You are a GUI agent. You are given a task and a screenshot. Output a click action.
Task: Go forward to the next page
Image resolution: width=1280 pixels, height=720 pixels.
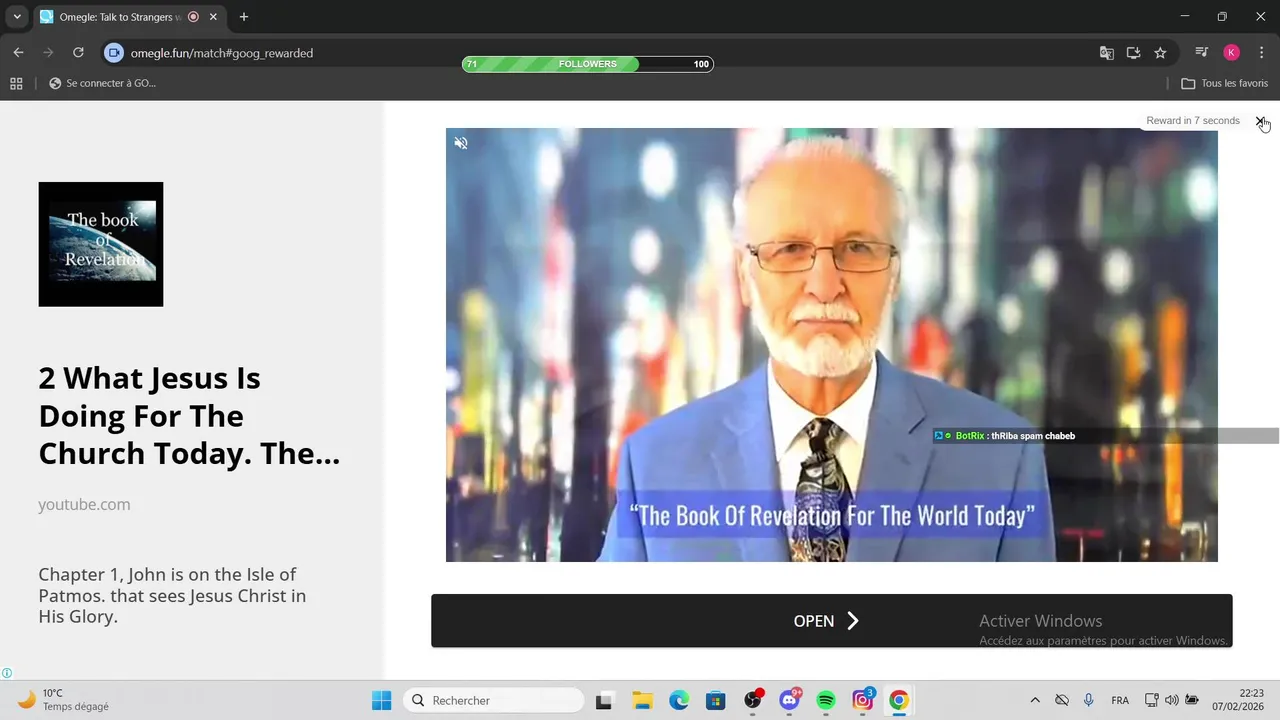click(48, 53)
